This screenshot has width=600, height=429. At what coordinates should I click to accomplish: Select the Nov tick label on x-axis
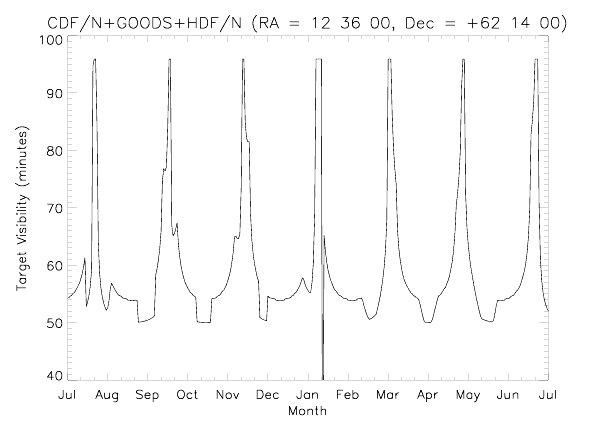228,396
